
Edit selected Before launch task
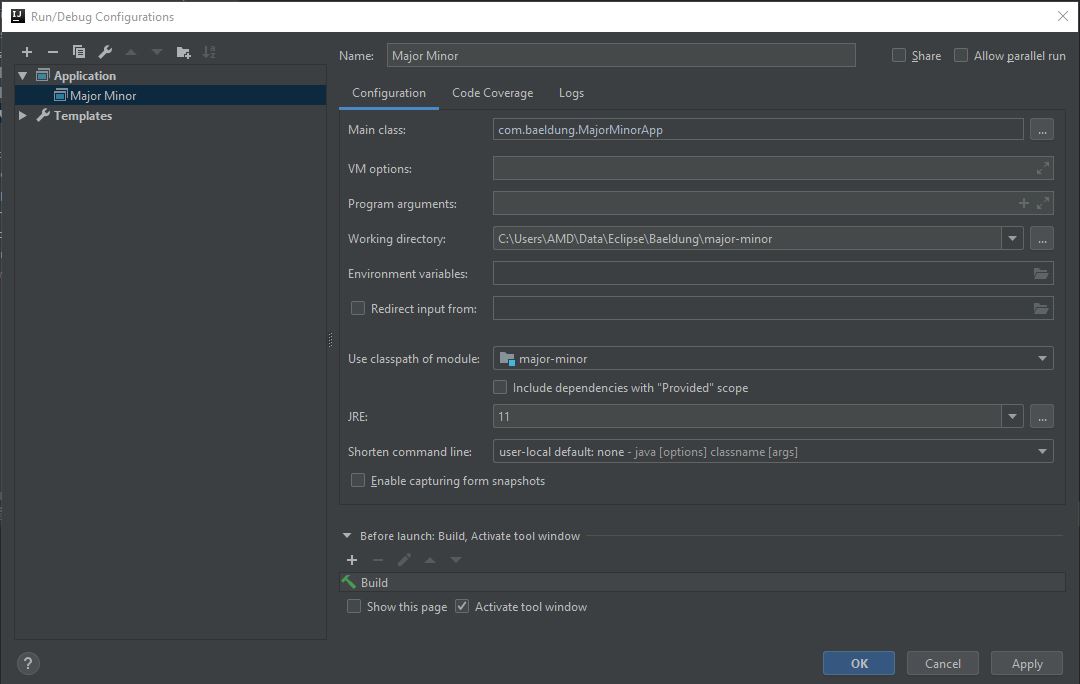pyautogui.click(x=404, y=560)
